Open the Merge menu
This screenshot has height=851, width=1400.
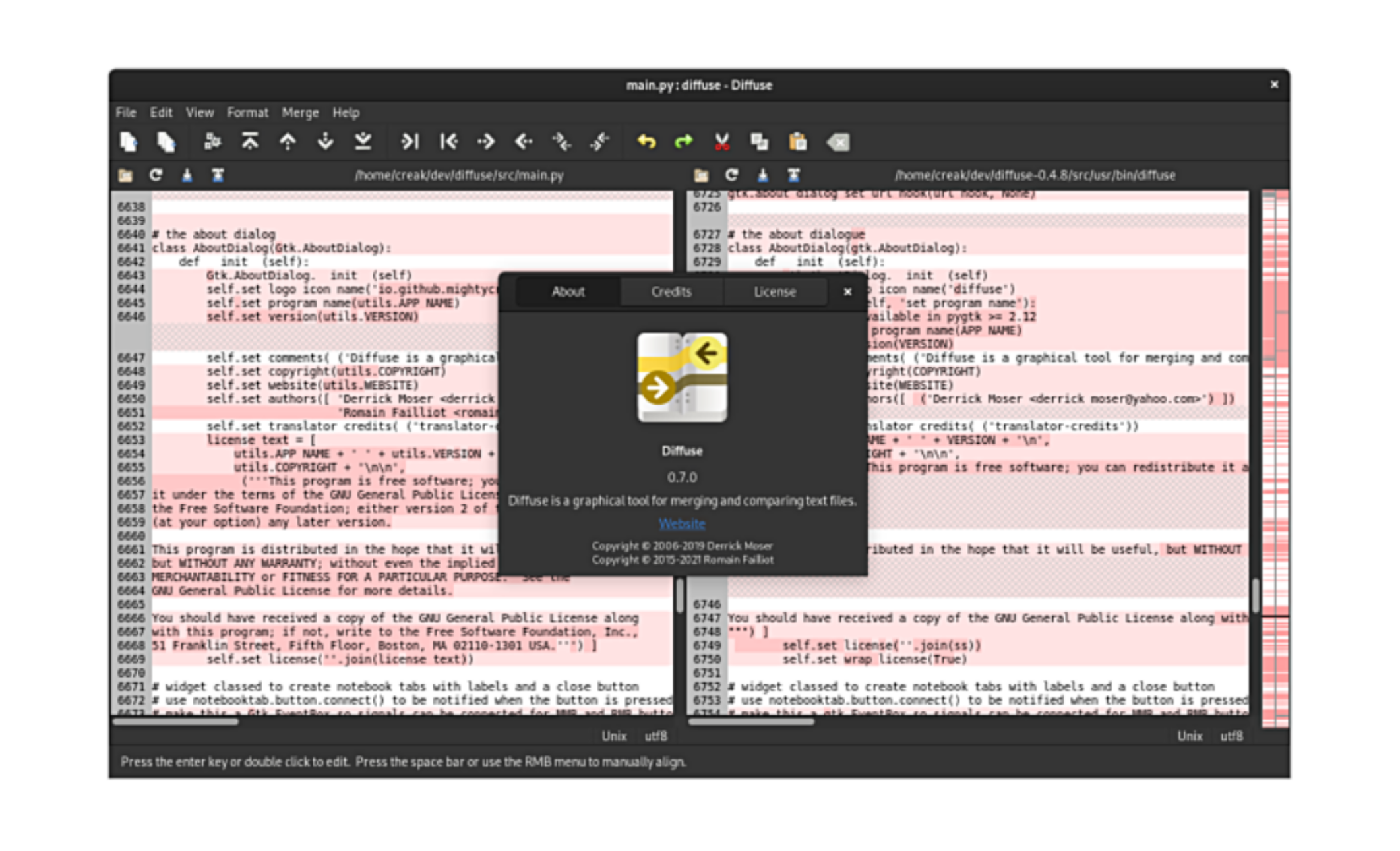coord(300,113)
